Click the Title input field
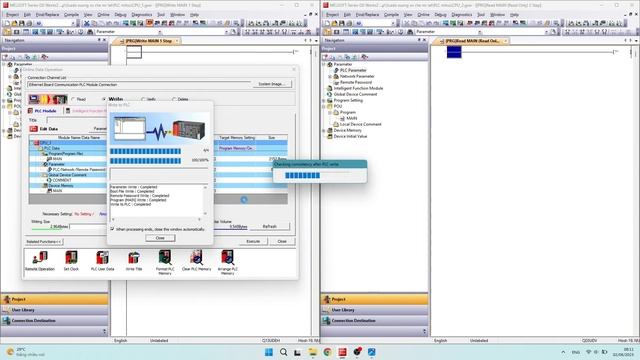The width and height of the screenshot is (640, 360). coord(77,120)
